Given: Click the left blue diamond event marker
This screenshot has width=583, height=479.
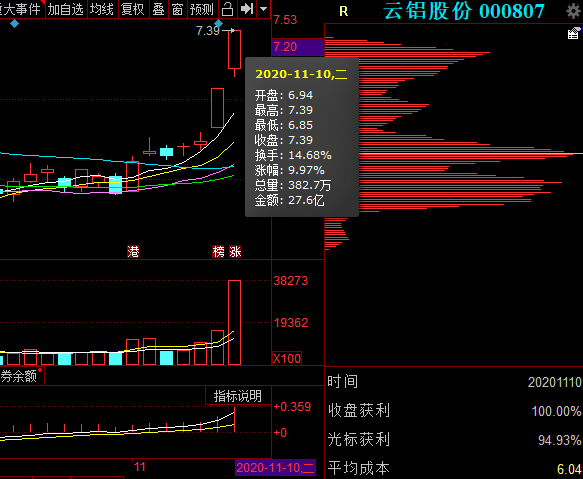Looking at the screenshot, I should [14, 24].
